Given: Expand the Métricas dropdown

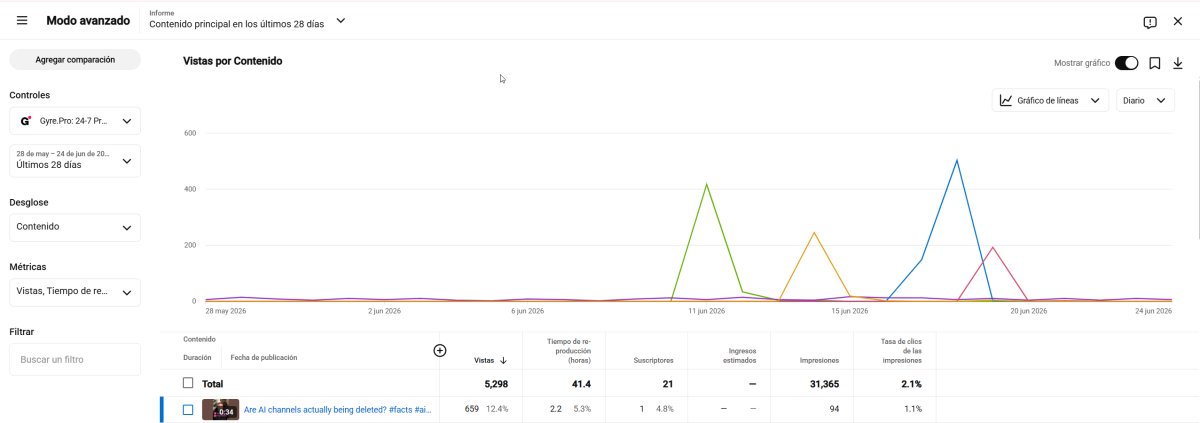Looking at the screenshot, I should (x=75, y=292).
